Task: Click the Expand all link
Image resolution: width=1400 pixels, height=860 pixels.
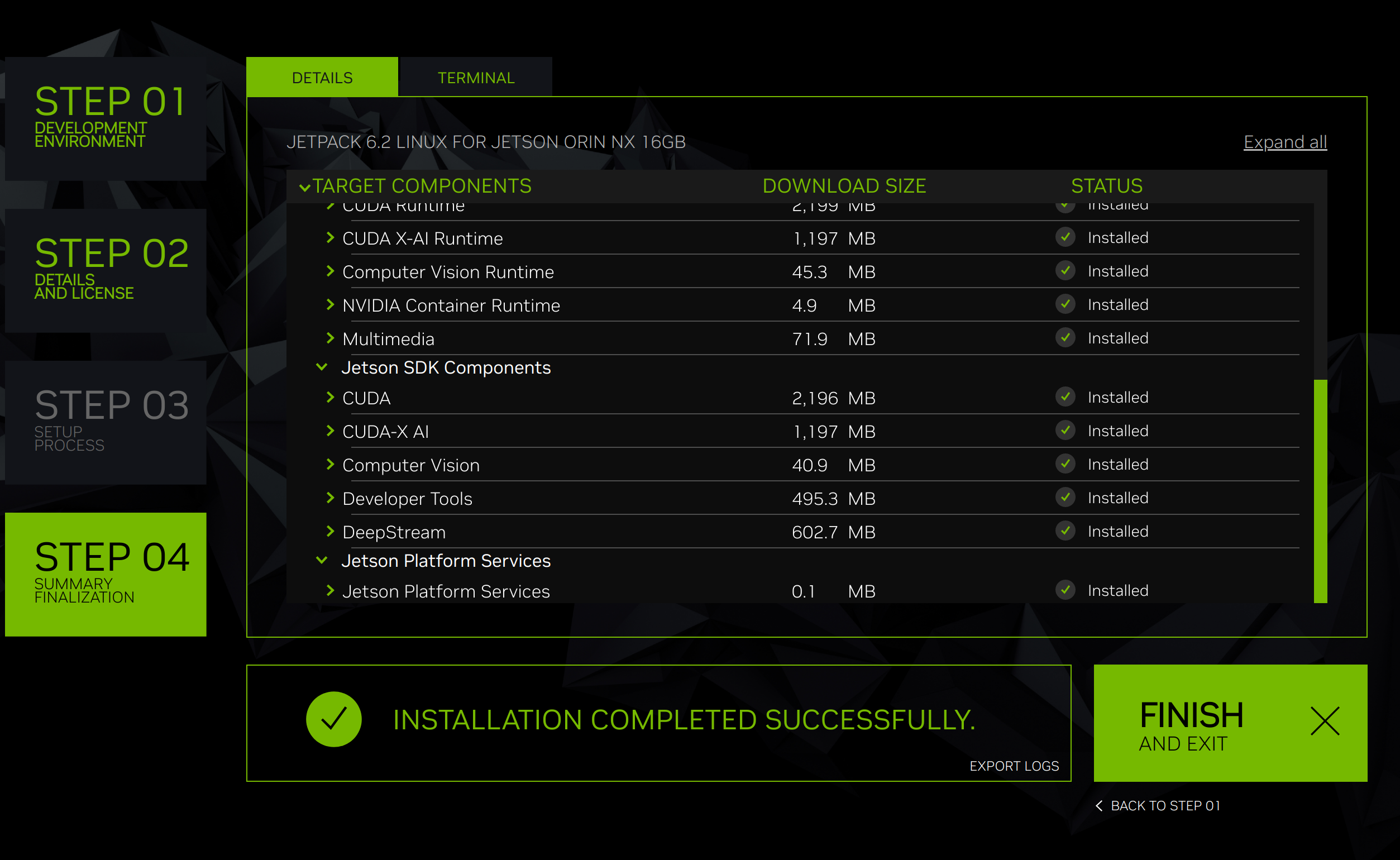Action: [x=1284, y=142]
